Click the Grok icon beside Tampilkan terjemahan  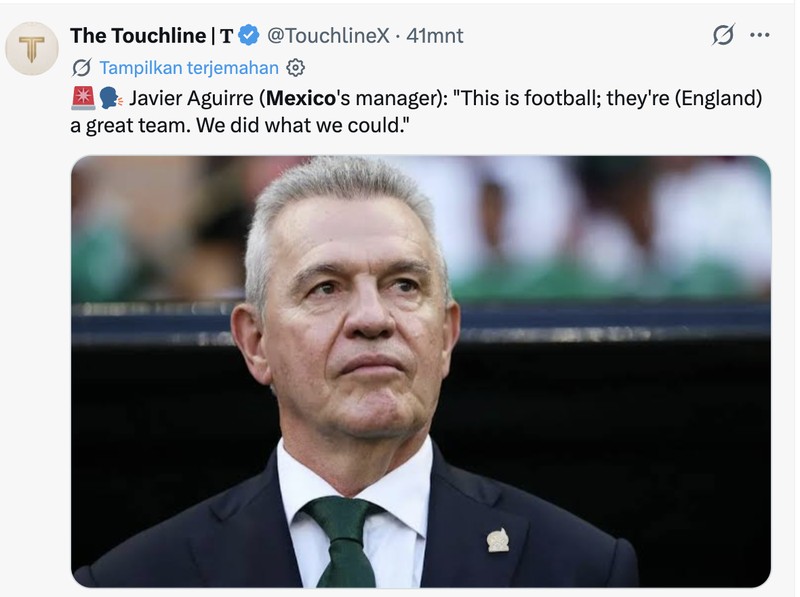(82, 67)
